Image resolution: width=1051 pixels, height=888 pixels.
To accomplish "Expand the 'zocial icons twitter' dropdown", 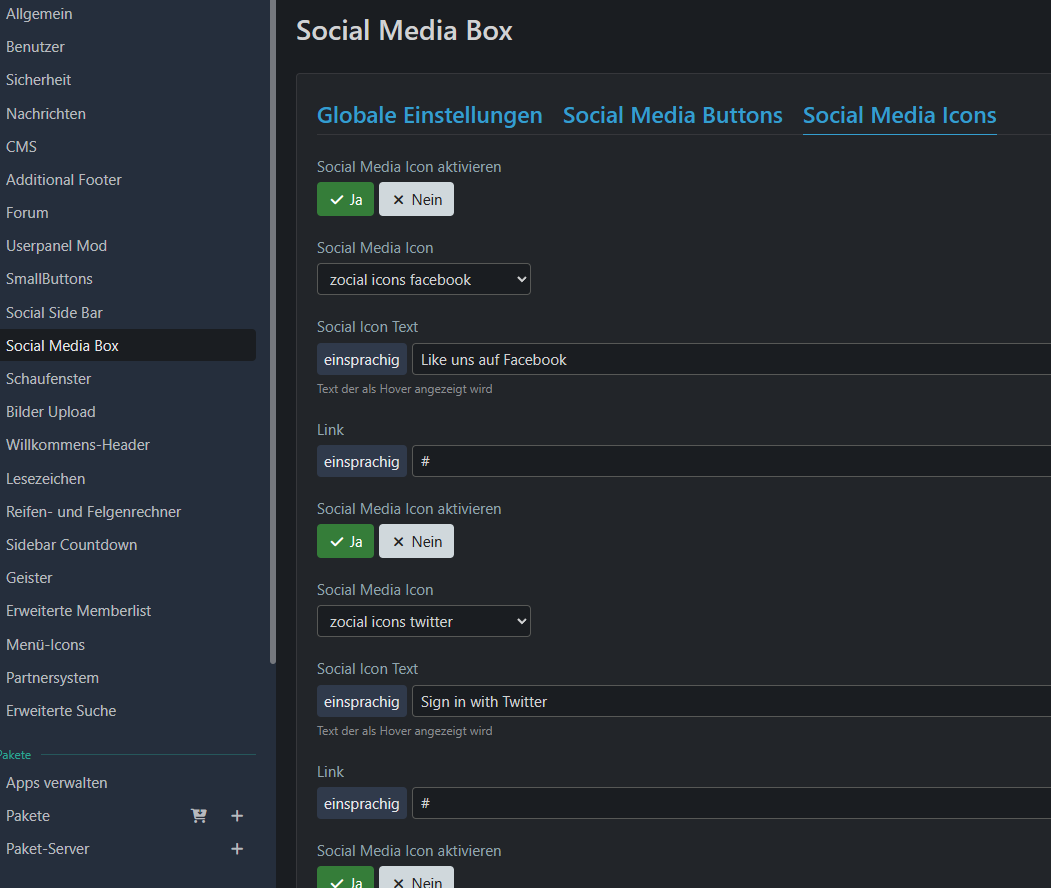I will pos(423,622).
